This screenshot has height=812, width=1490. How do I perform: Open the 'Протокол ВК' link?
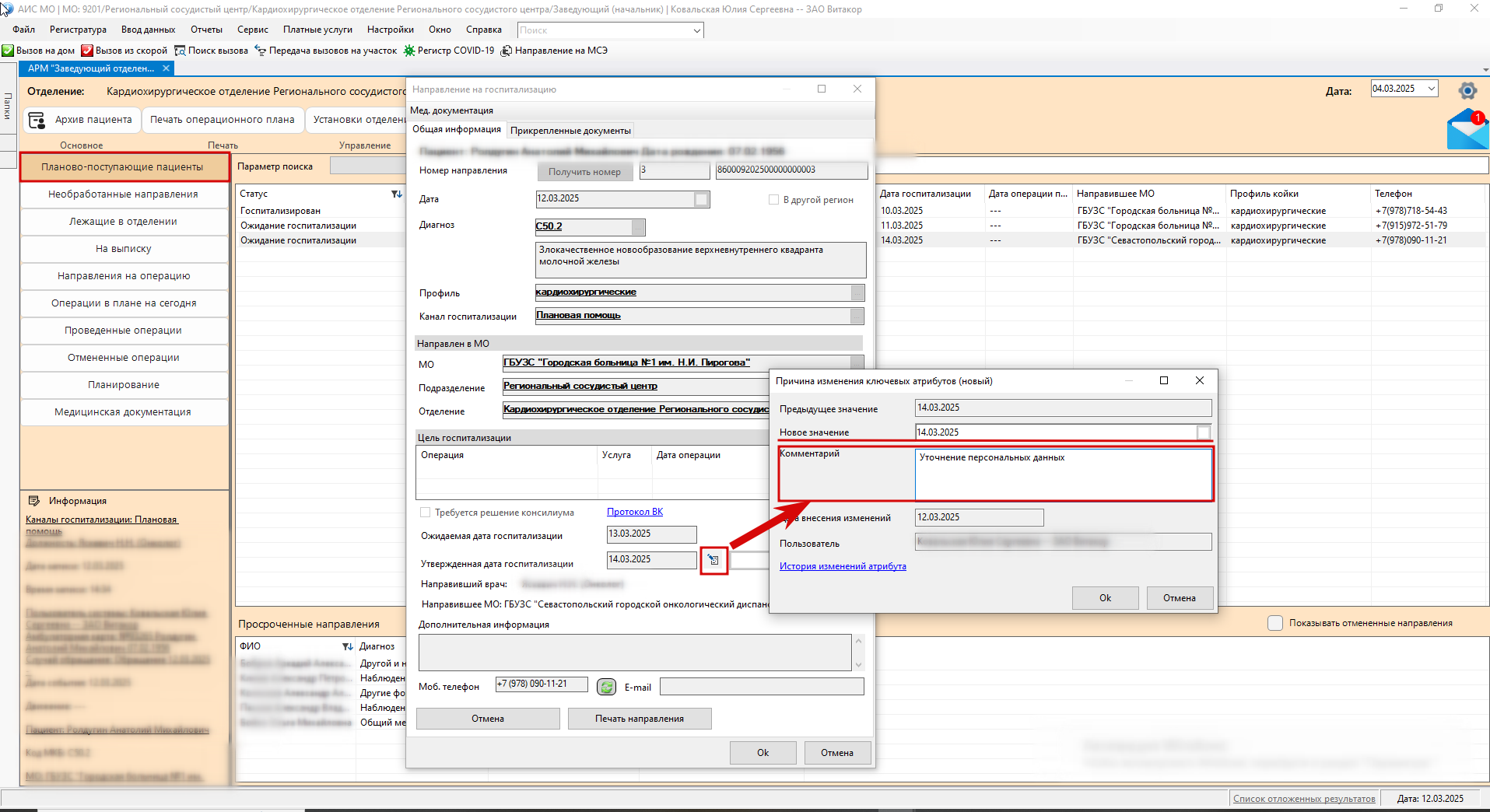click(x=635, y=512)
